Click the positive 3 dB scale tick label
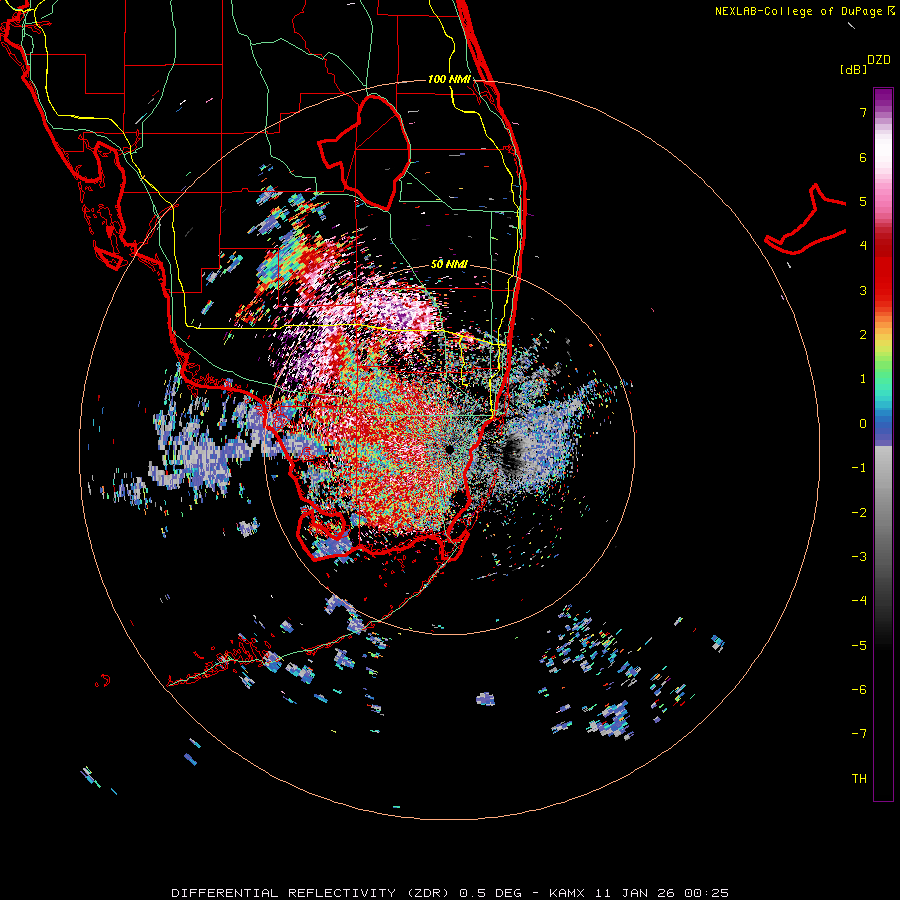 pyautogui.click(x=863, y=290)
